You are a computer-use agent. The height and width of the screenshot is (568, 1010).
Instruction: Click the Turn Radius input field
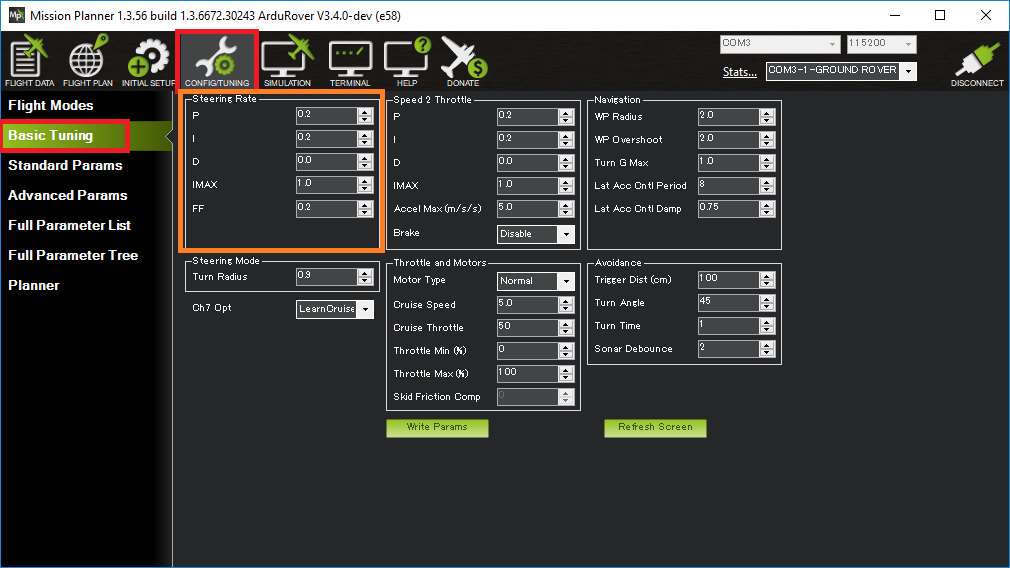pyautogui.click(x=326, y=277)
